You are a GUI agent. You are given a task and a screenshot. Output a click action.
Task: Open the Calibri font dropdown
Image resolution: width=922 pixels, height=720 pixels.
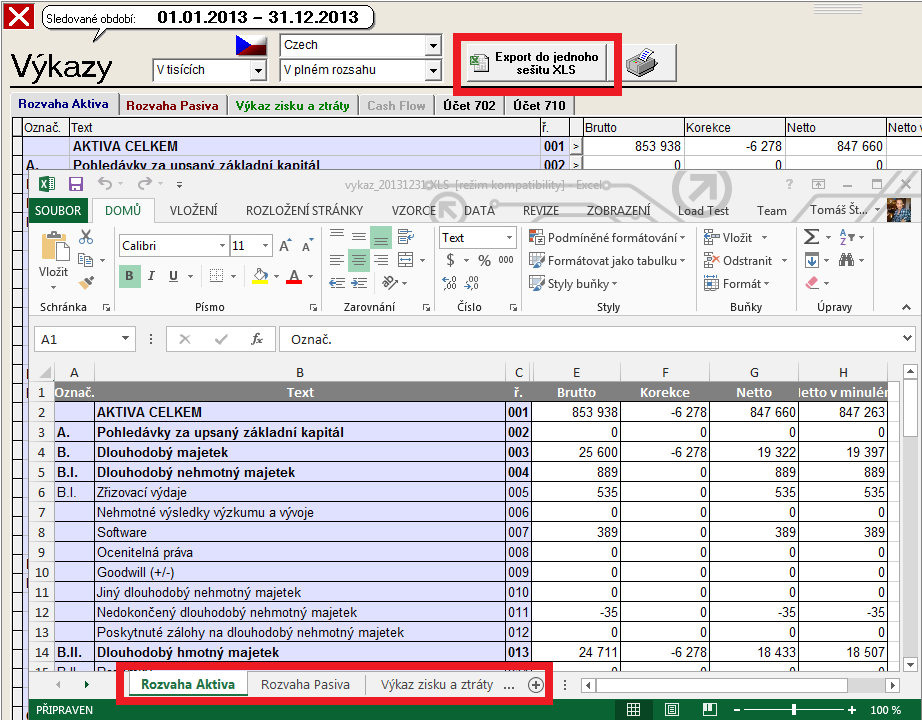click(x=222, y=246)
